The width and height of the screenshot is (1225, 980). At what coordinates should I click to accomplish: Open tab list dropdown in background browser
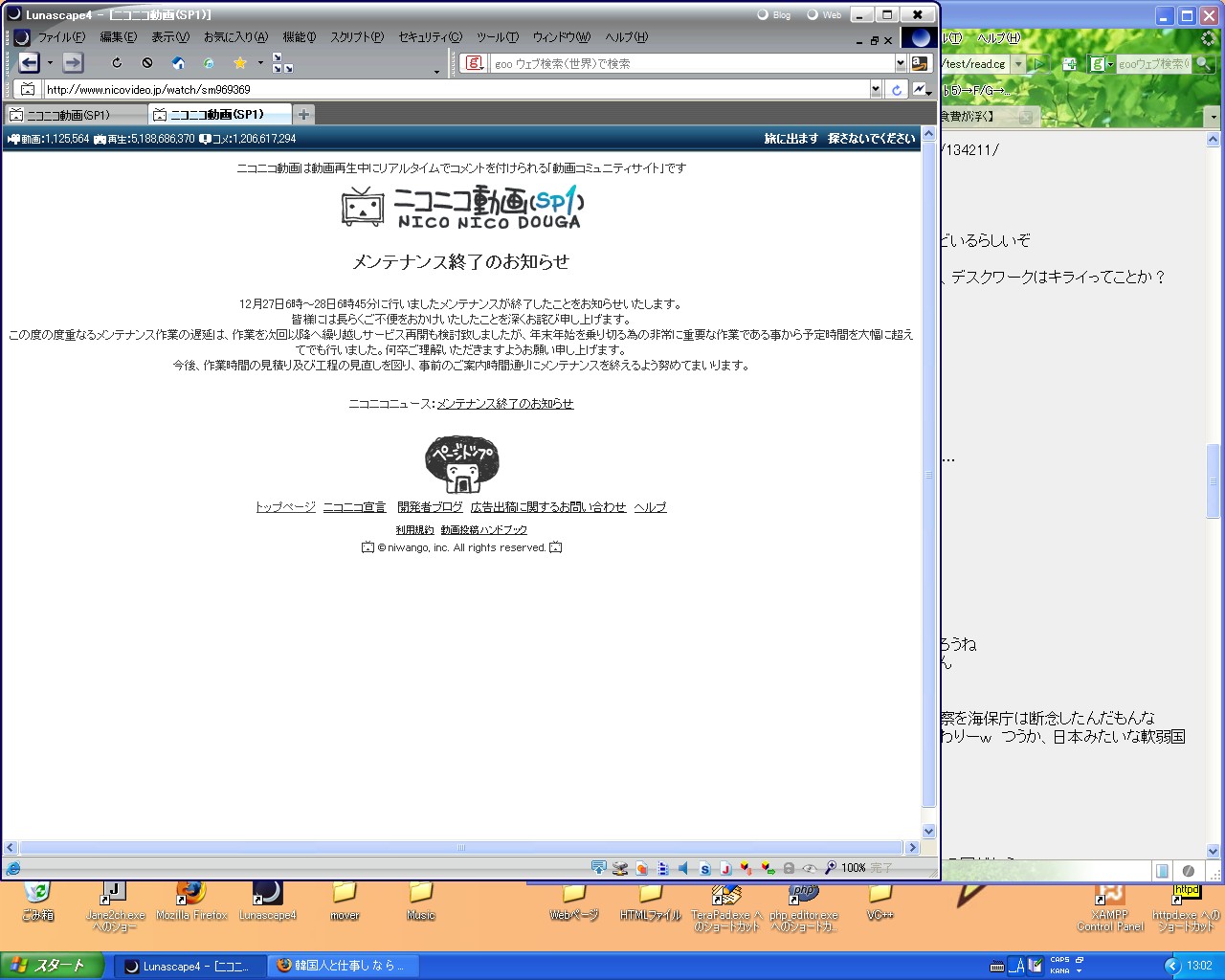click(x=1214, y=117)
